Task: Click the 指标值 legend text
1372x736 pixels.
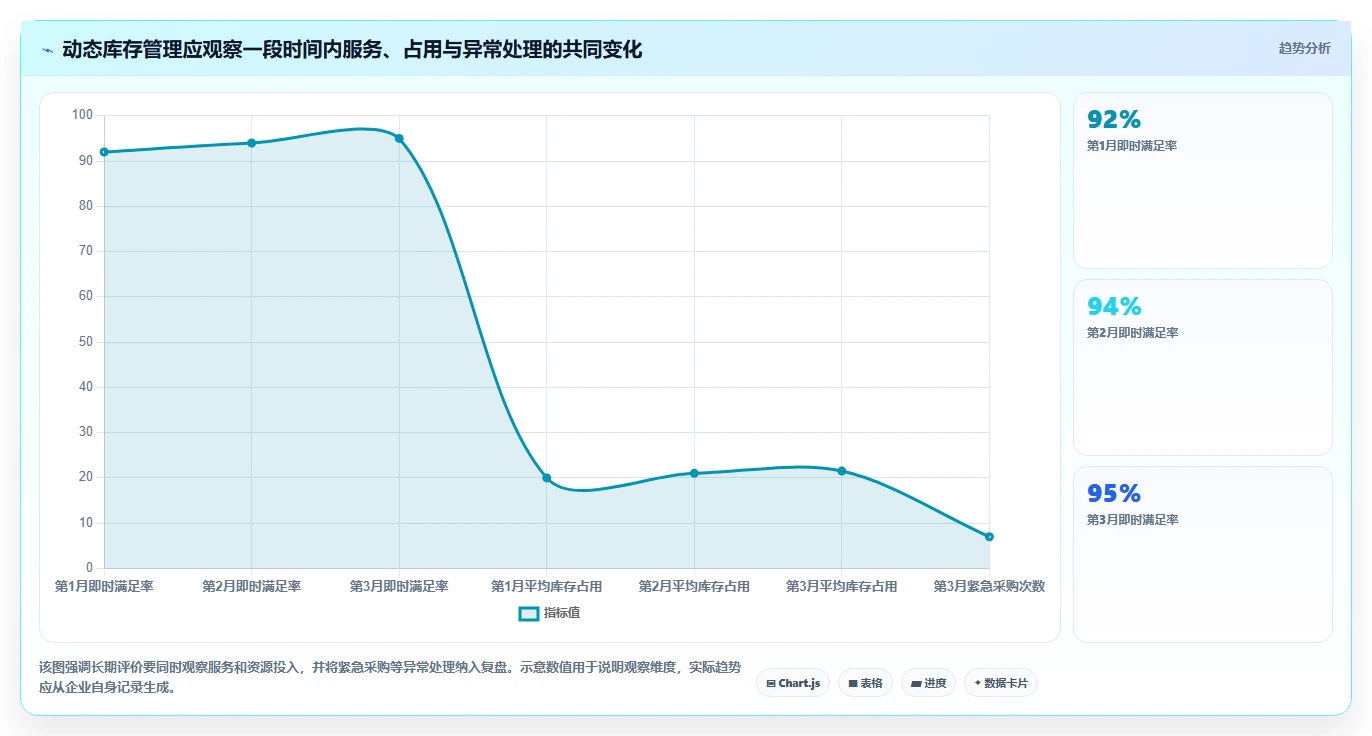Action: (562, 613)
